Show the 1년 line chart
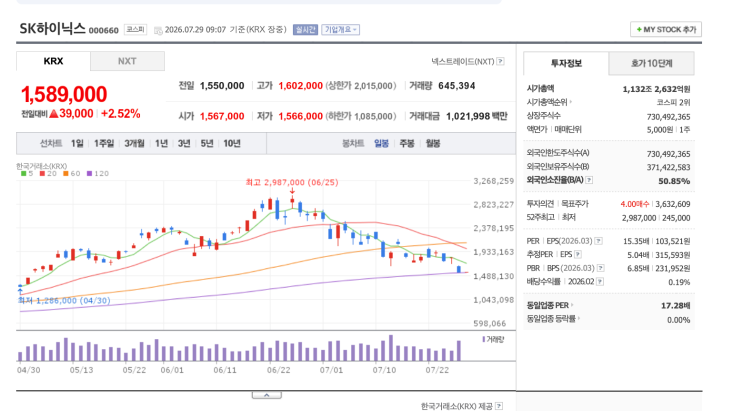 (x=161, y=144)
